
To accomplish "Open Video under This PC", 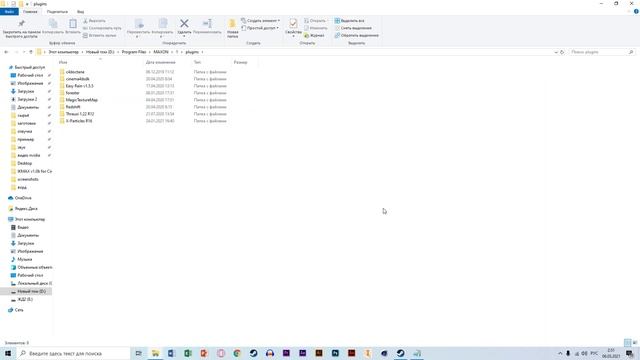I will 23,227.
